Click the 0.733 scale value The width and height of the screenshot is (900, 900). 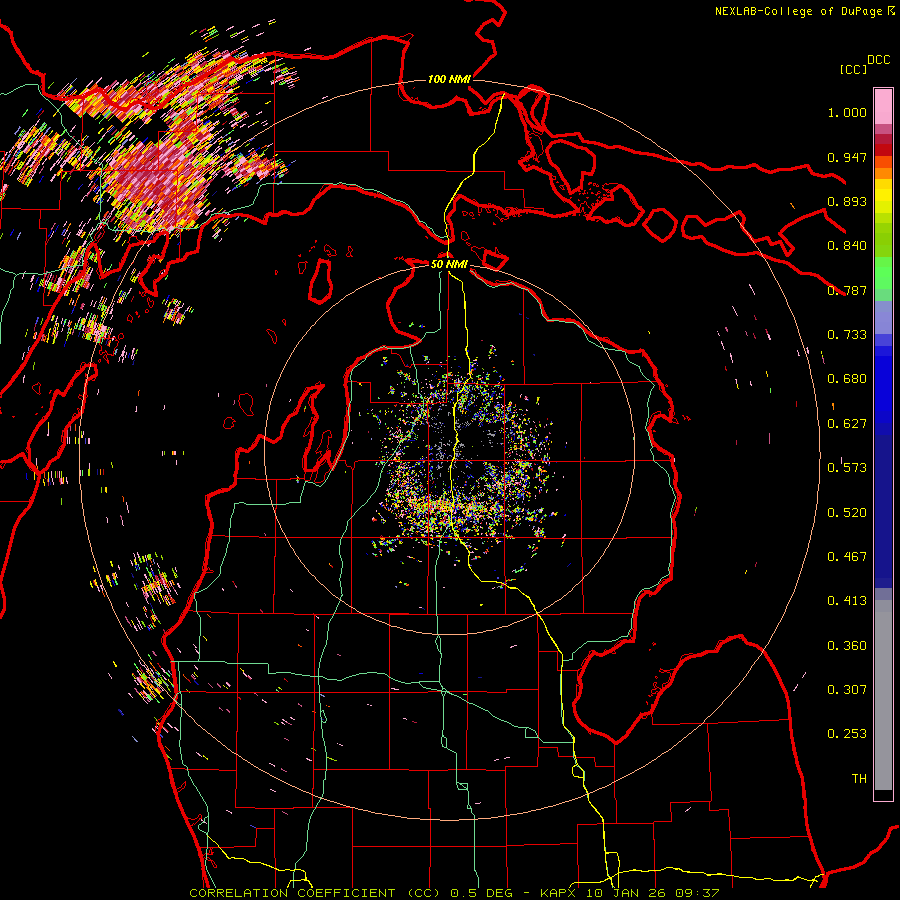847,335
